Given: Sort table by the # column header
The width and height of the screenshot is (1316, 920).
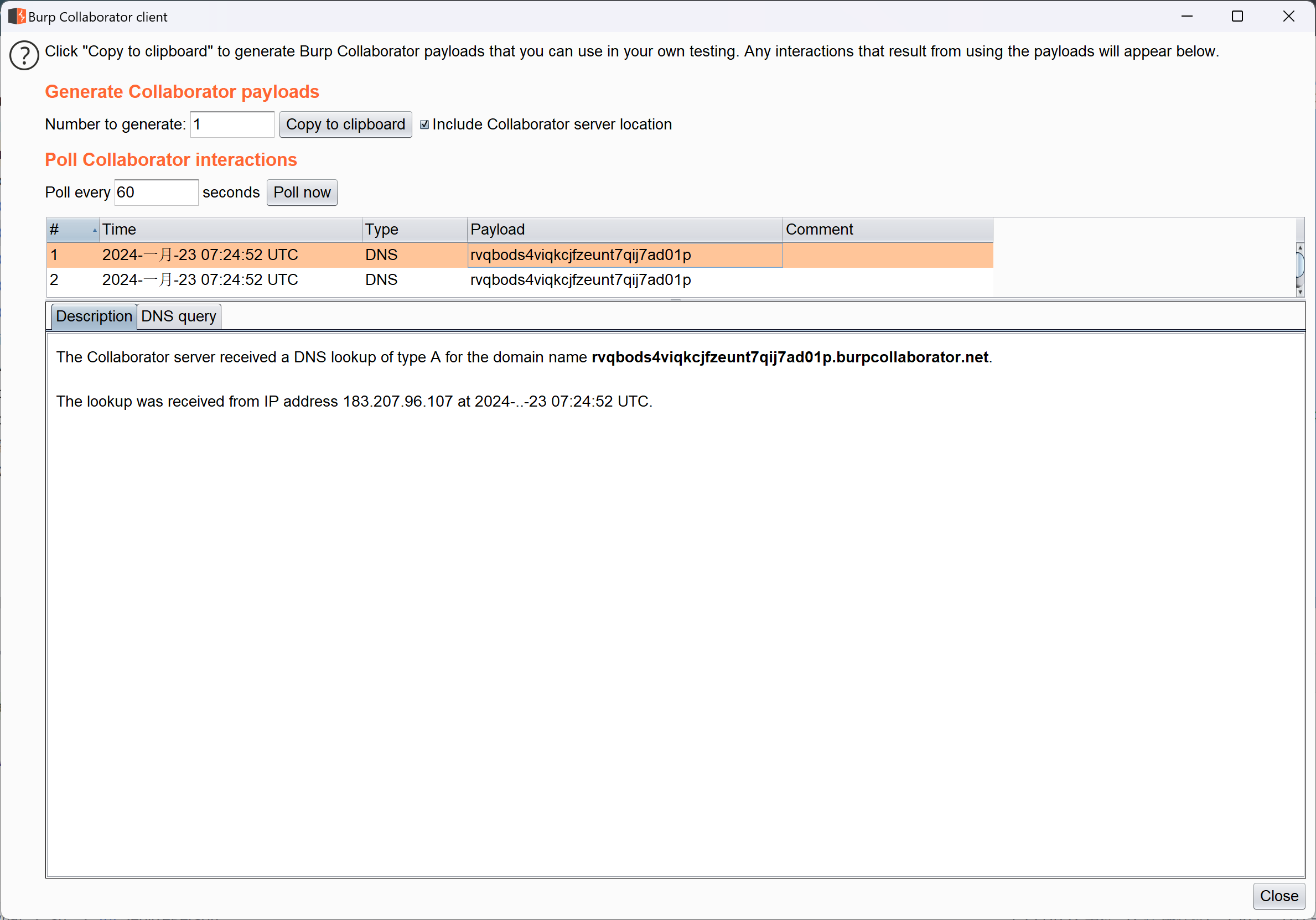Looking at the screenshot, I should (x=73, y=229).
